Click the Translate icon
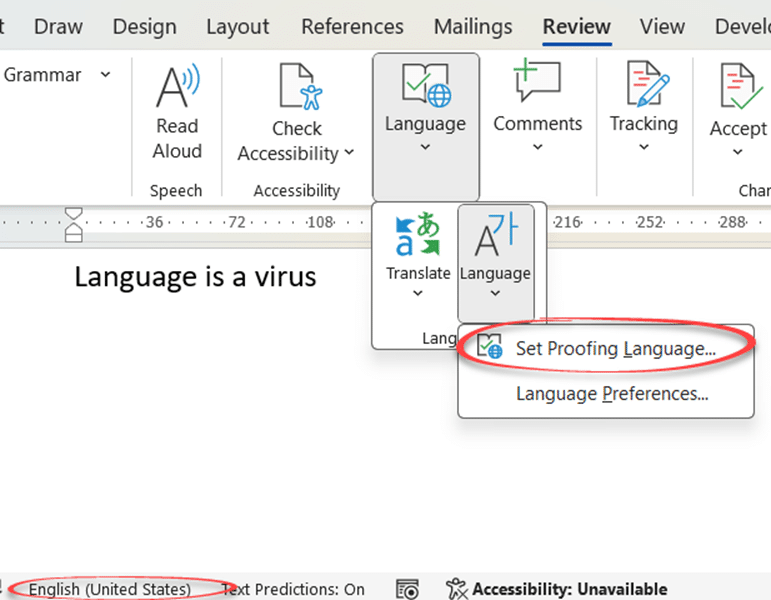771x600 pixels. coord(418,235)
